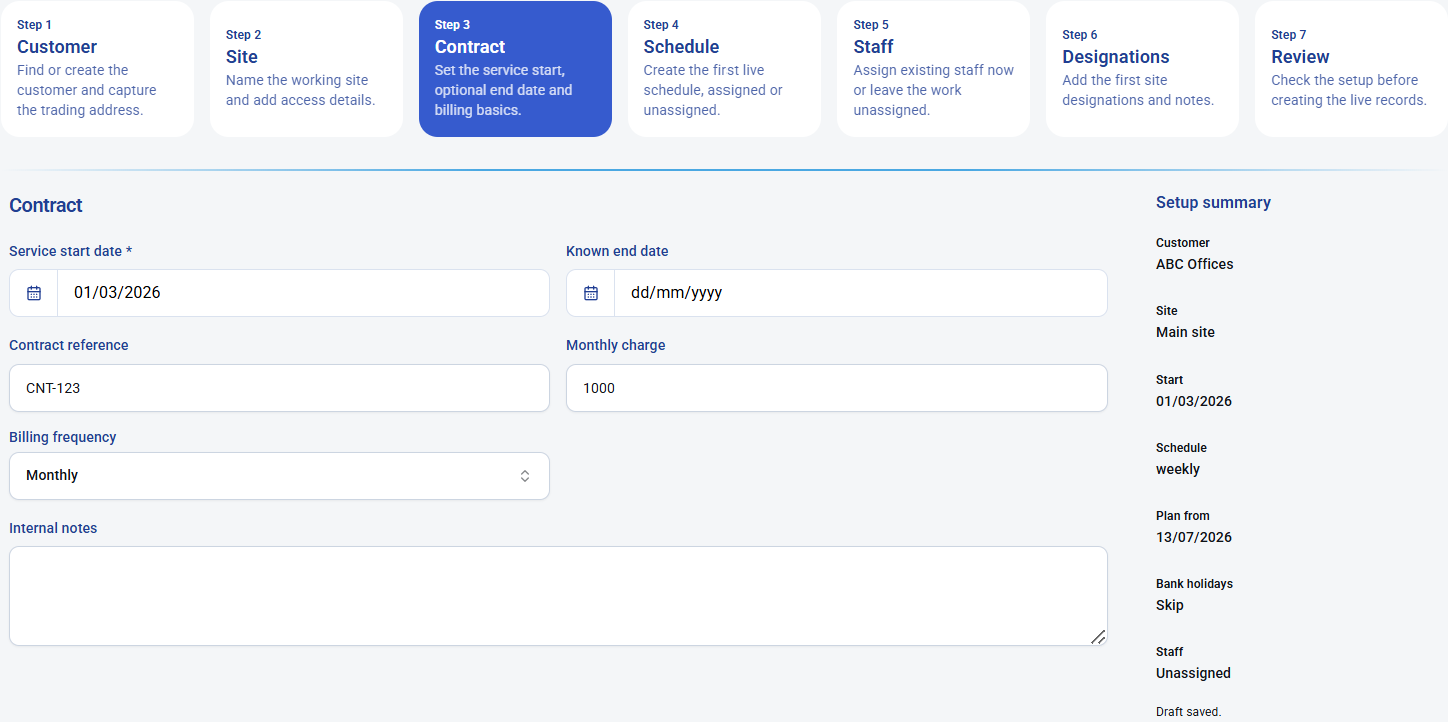
Task: Click the summary Site value Main site
Action: pyautogui.click(x=1185, y=333)
